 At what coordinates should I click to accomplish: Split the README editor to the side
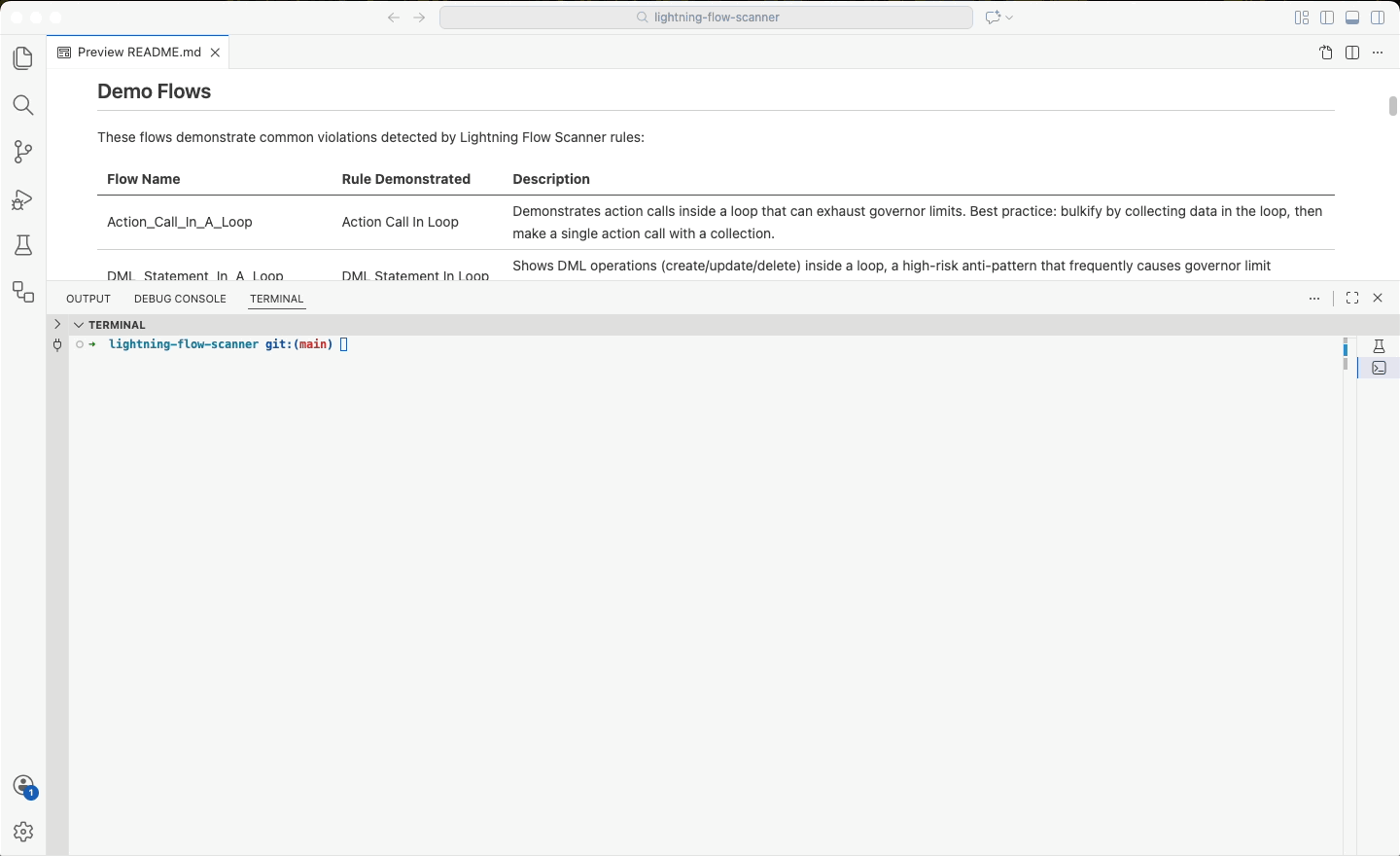[x=1351, y=53]
